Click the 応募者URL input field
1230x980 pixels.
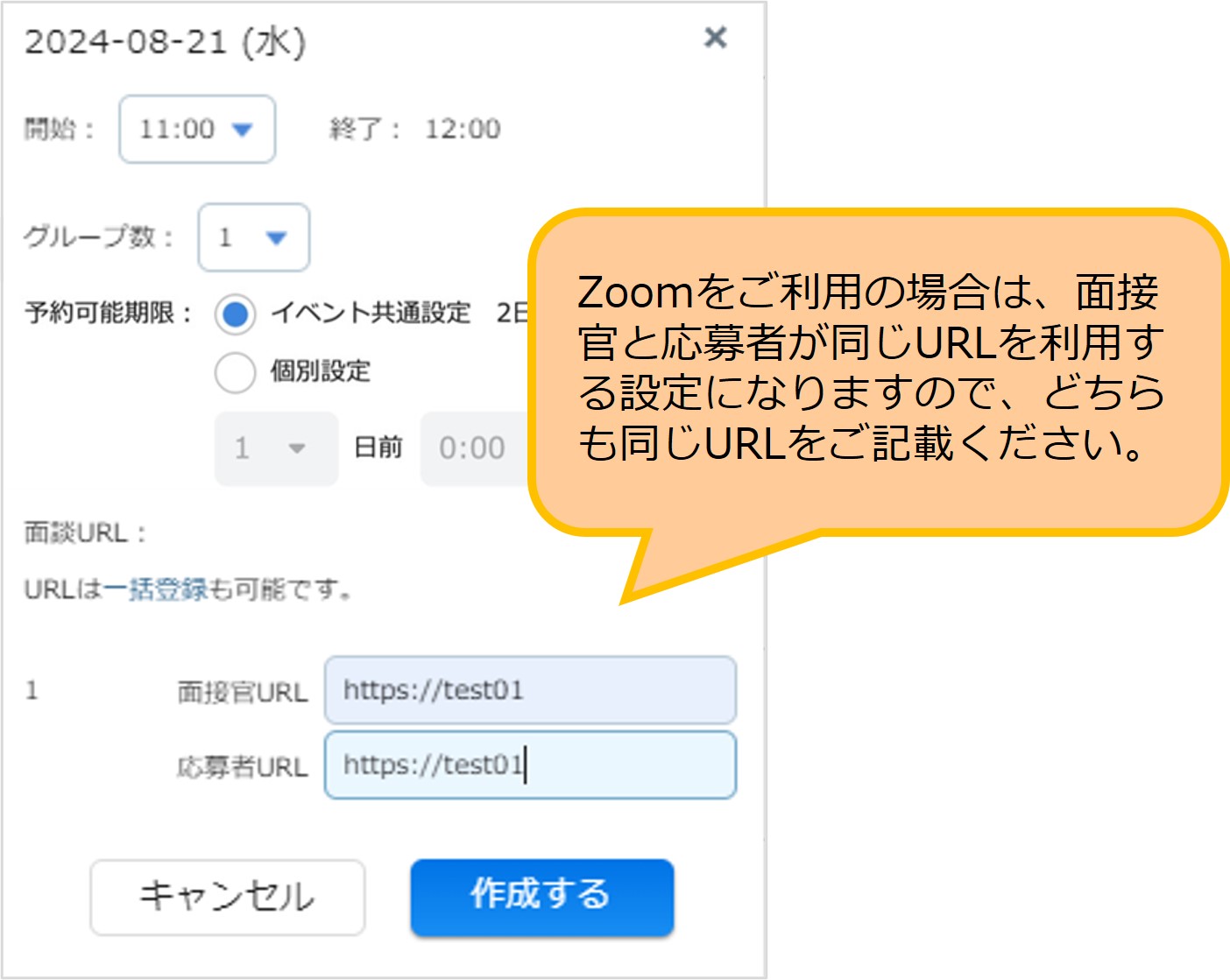pyautogui.click(x=529, y=765)
